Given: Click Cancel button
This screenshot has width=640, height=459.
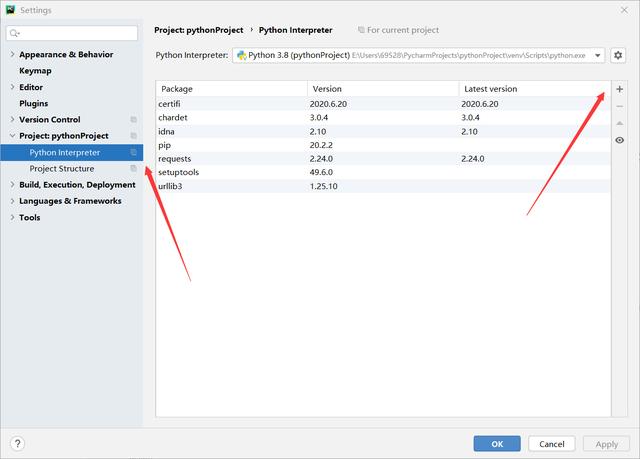Looking at the screenshot, I should click(551, 443).
